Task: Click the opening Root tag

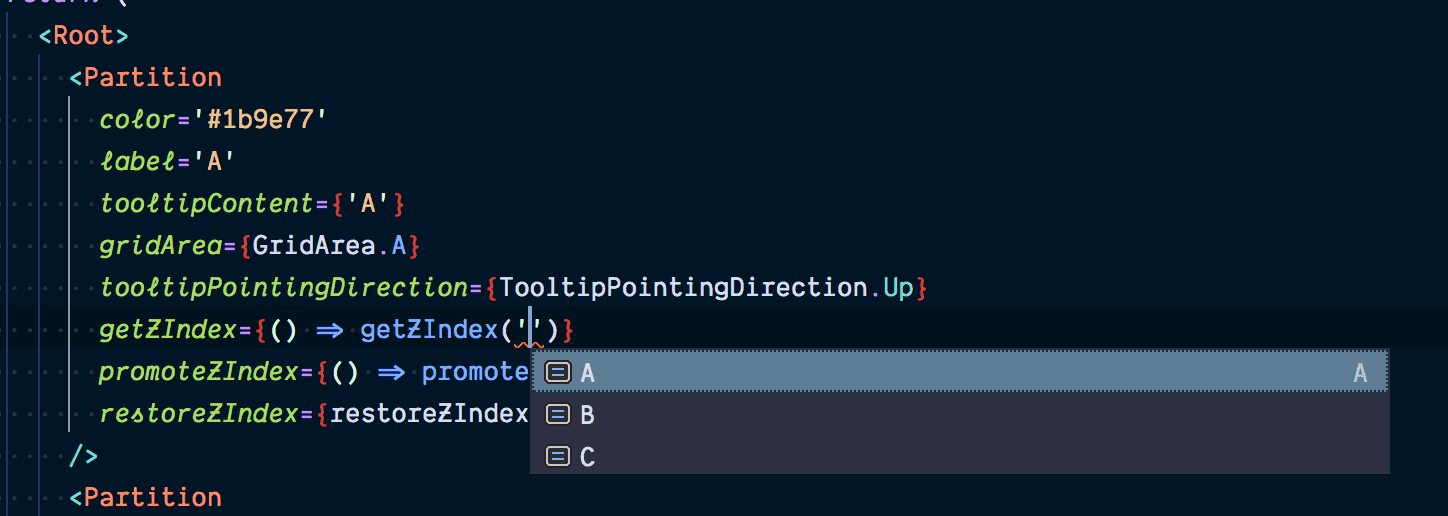Action: [x=83, y=36]
